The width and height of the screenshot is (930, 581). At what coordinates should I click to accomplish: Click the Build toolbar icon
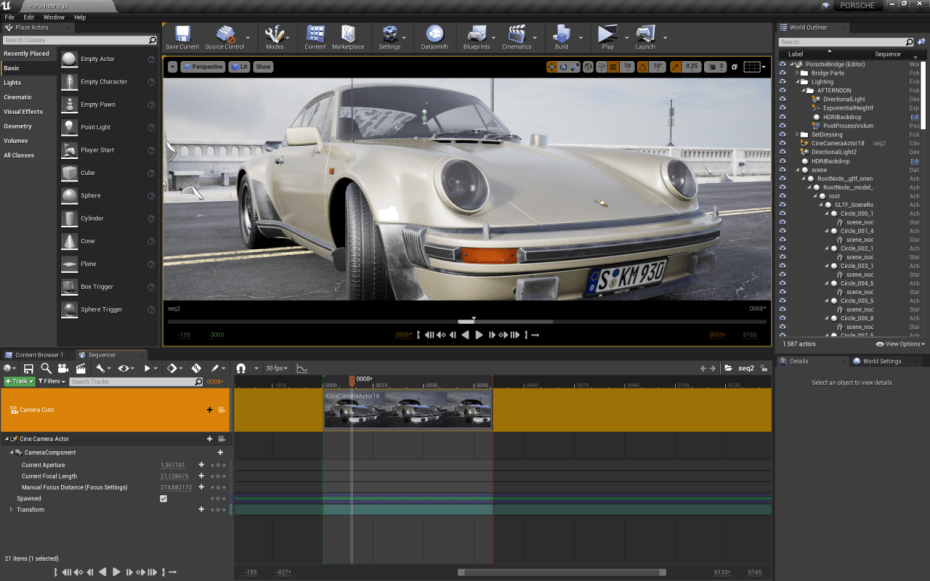coord(561,35)
